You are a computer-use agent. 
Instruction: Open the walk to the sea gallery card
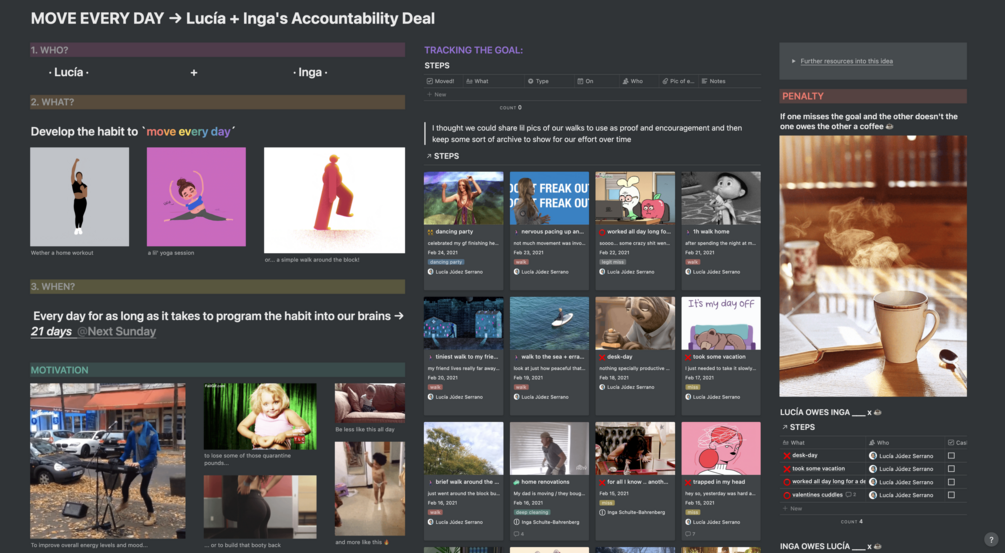[x=549, y=350]
